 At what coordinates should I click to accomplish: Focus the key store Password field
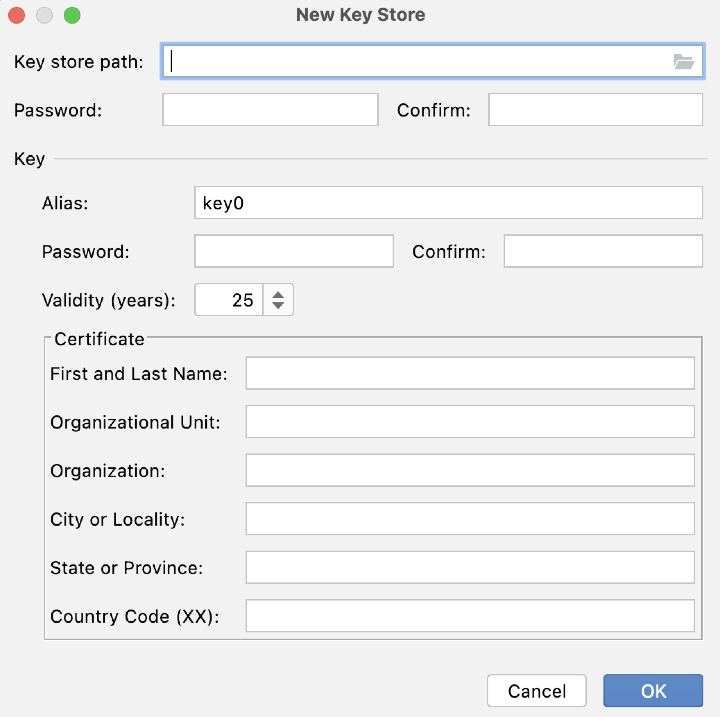(x=270, y=110)
